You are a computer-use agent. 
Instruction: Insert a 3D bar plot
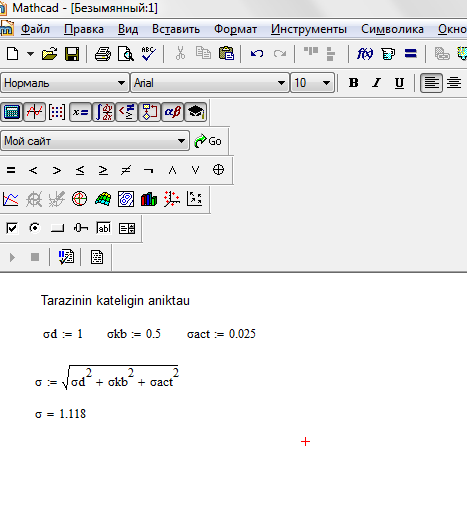coord(149,199)
